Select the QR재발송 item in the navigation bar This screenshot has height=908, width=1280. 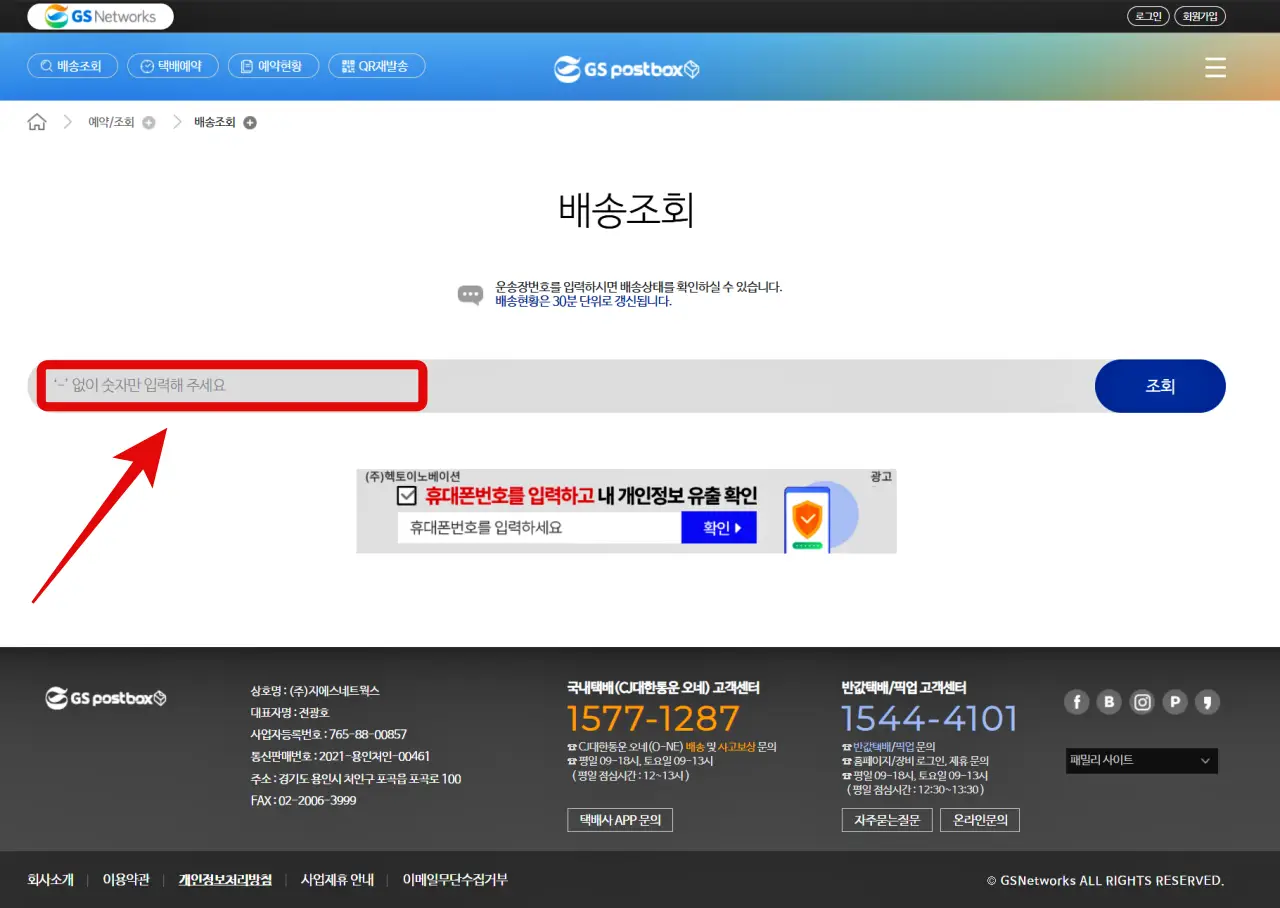click(377, 65)
